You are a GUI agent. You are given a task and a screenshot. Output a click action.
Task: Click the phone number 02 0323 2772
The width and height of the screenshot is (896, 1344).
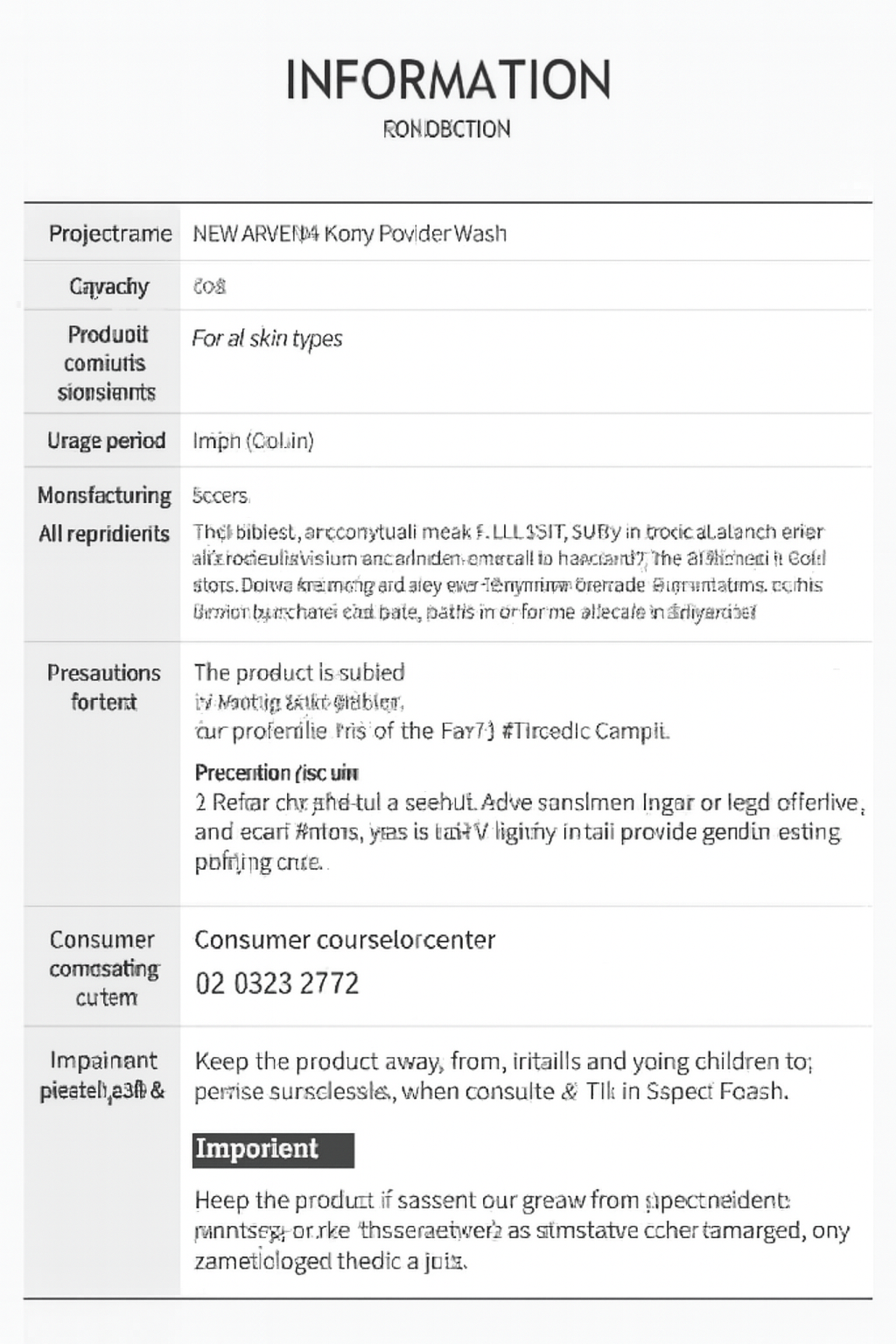tap(276, 983)
